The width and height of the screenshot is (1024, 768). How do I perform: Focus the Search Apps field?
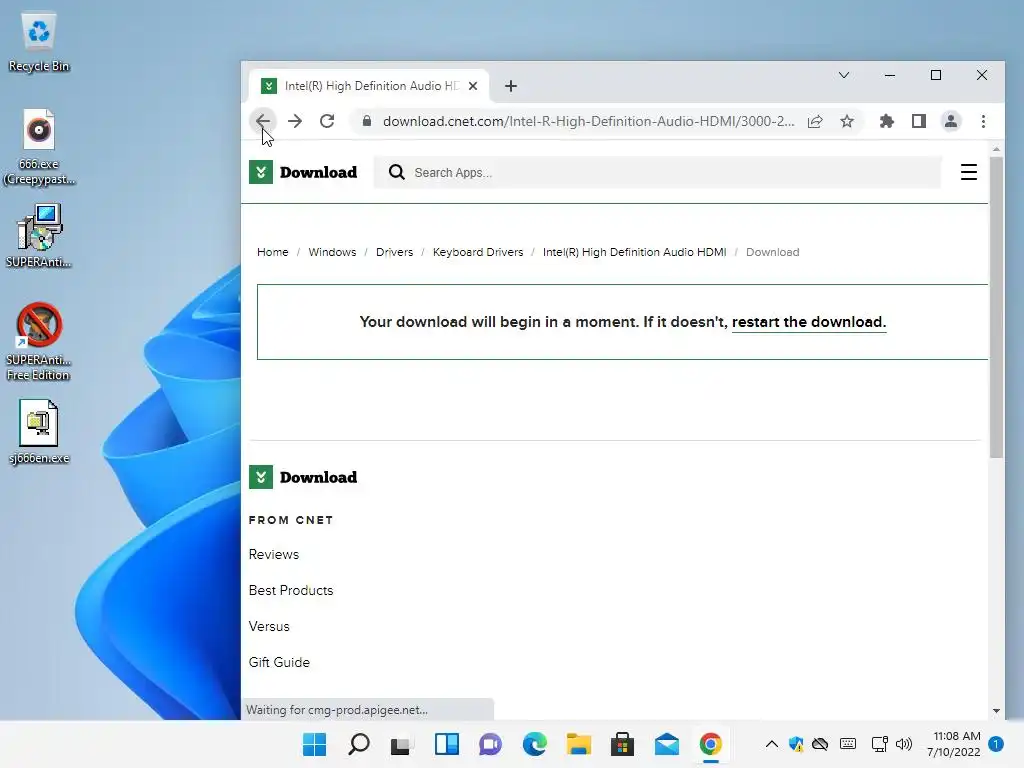(657, 172)
